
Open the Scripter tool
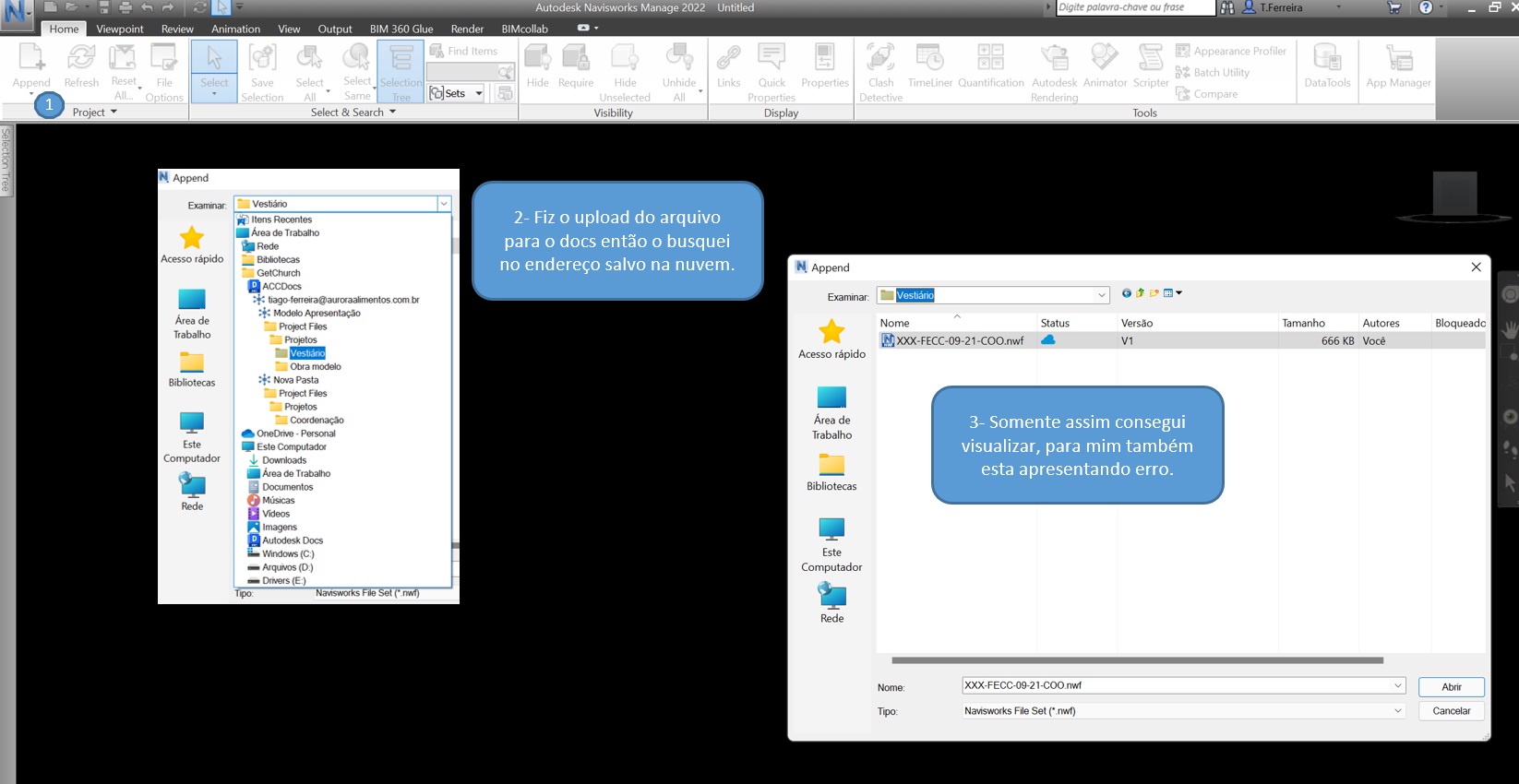(x=1151, y=66)
